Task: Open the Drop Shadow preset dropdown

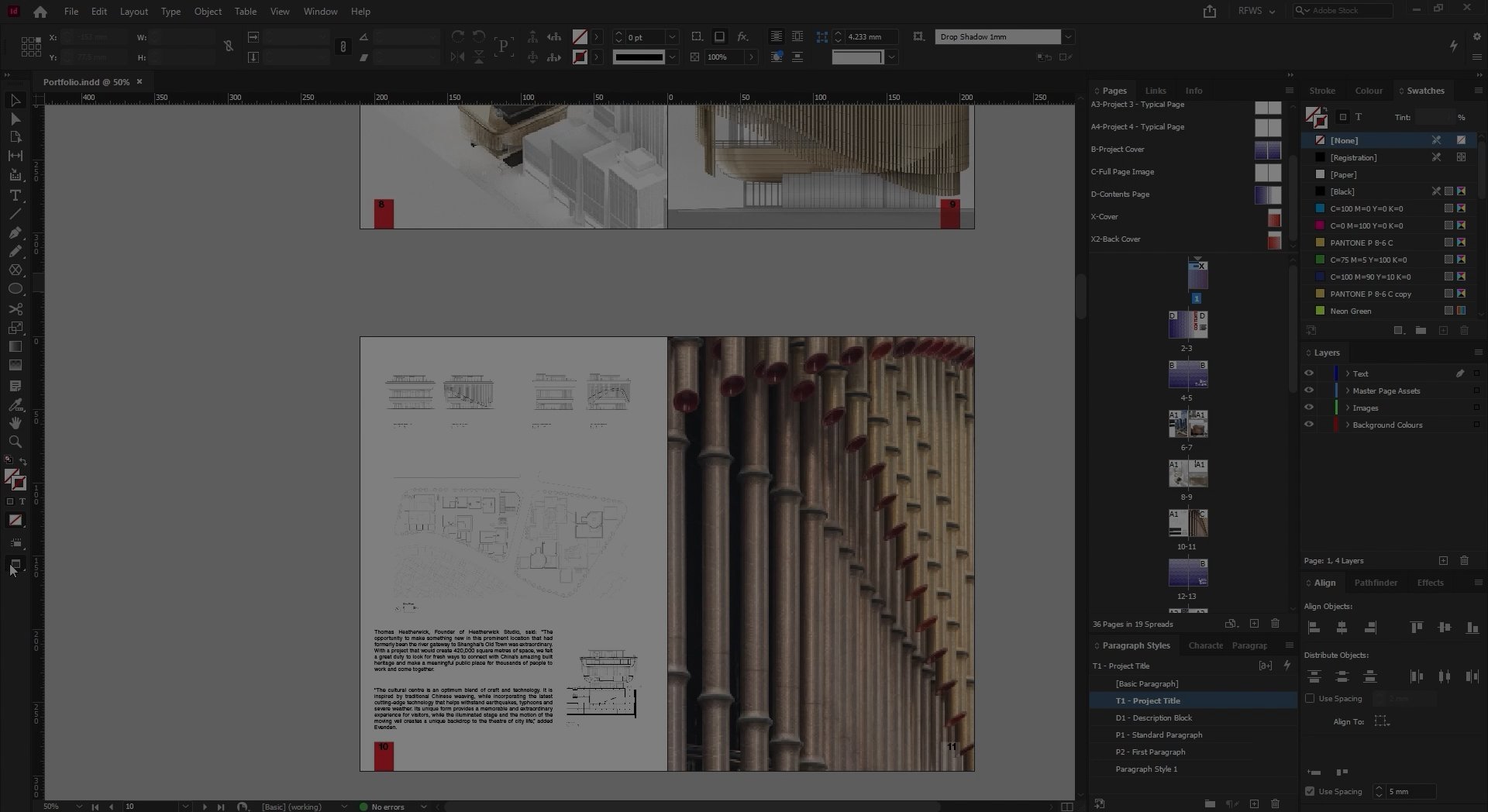Action: point(1069,36)
